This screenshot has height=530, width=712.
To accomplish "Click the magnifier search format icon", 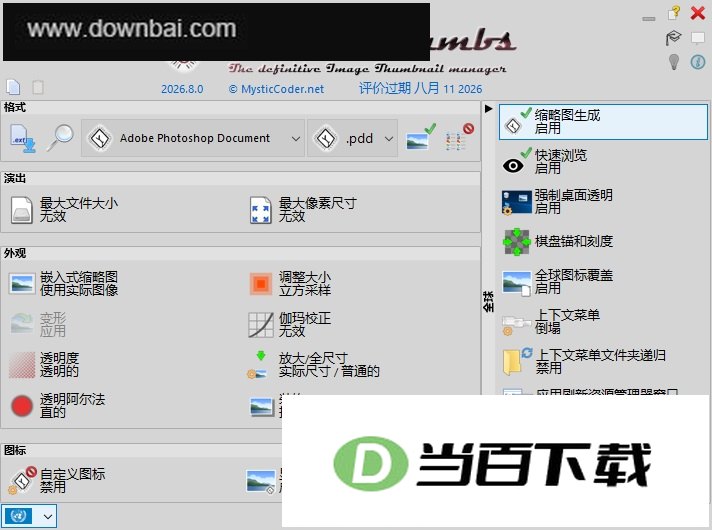I will pos(60,138).
